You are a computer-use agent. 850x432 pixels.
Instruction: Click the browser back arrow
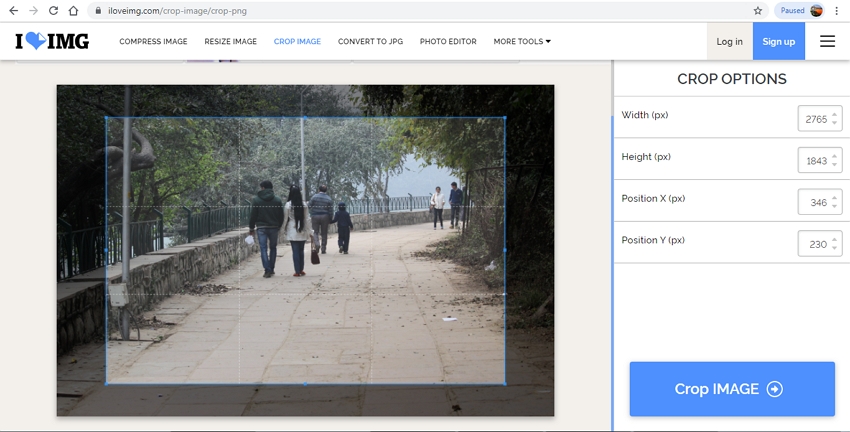(13, 10)
